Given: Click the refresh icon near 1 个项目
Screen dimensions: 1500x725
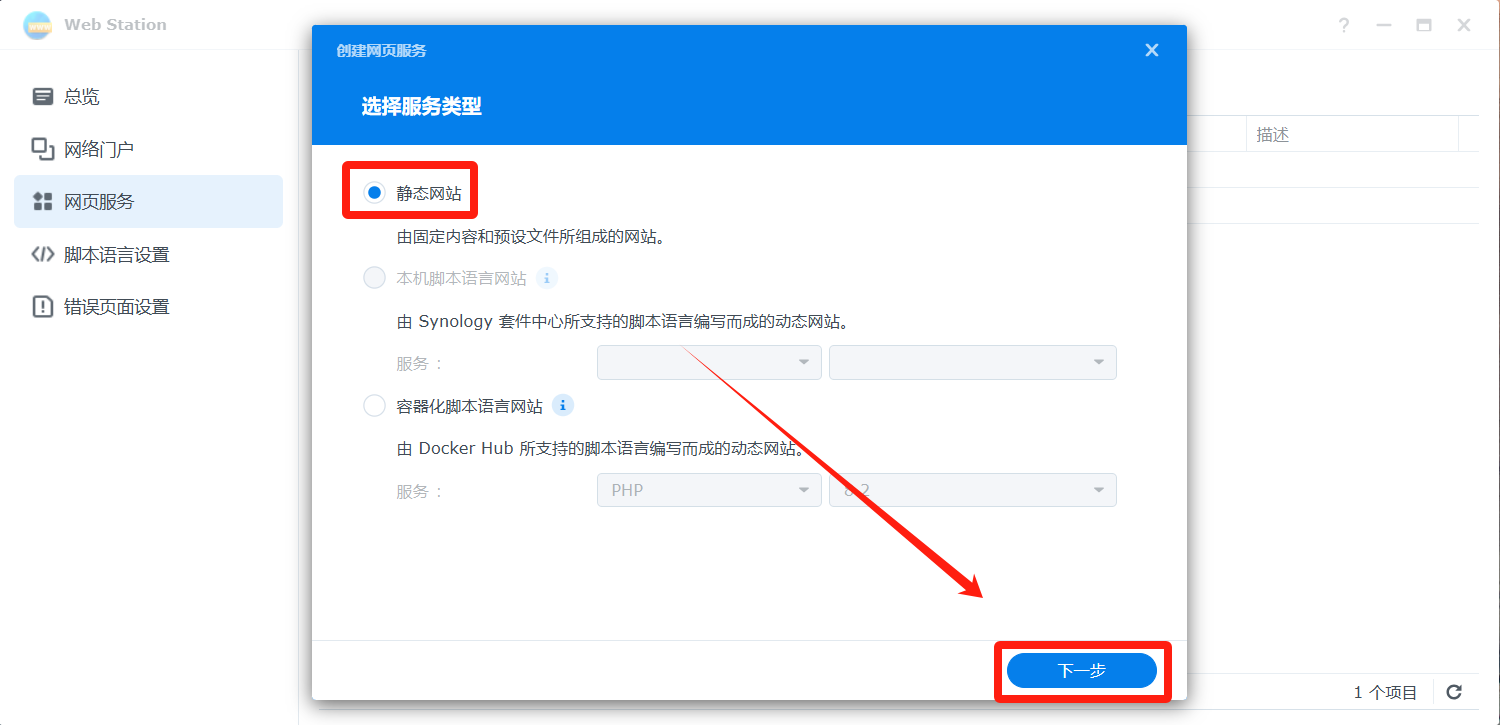Looking at the screenshot, I should click(x=1455, y=692).
